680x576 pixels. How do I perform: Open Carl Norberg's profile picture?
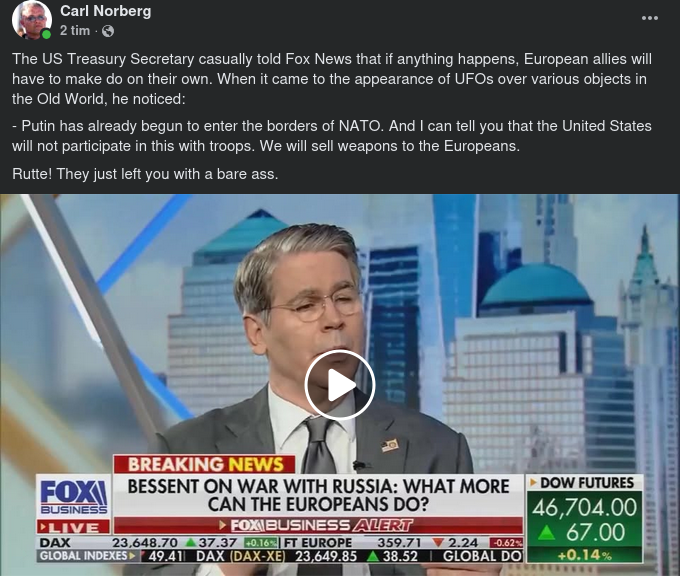click(x=31, y=20)
